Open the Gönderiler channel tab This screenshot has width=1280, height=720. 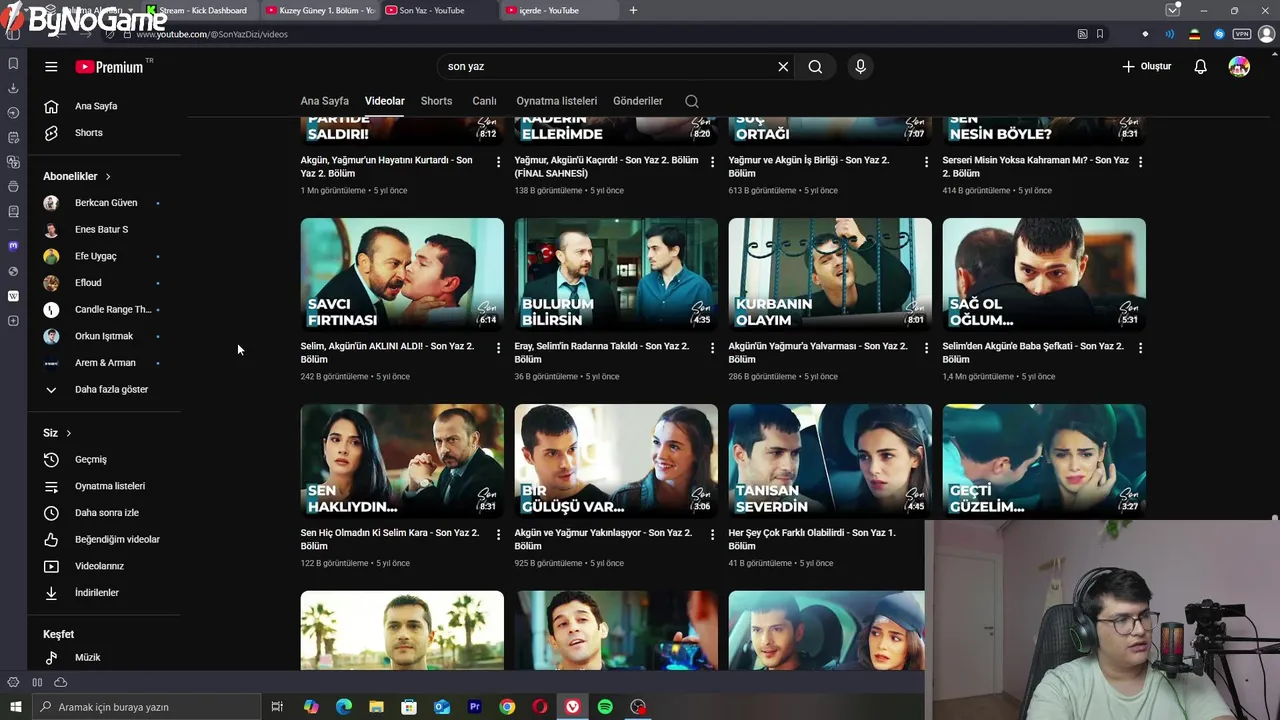point(638,101)
